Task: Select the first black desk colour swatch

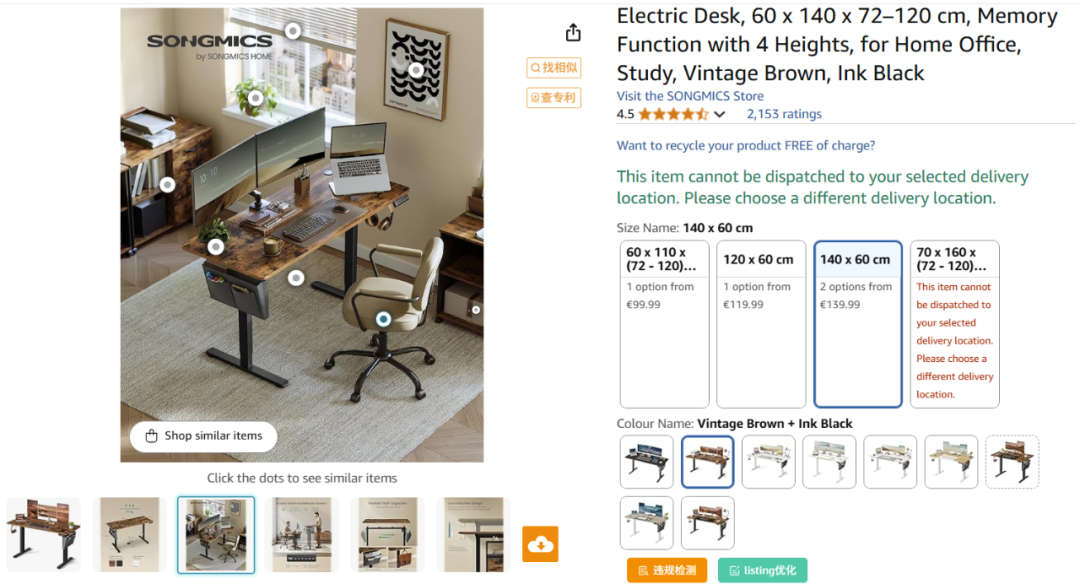Action: 646,461
